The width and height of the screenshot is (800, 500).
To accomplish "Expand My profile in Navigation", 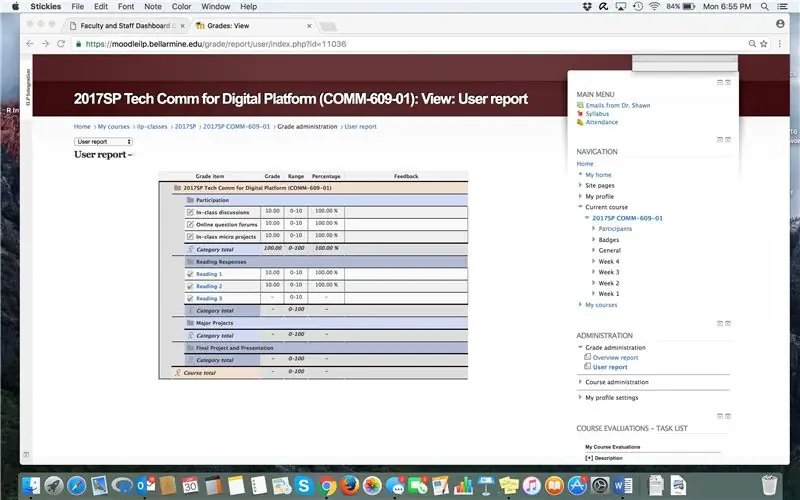I will 580,196.
